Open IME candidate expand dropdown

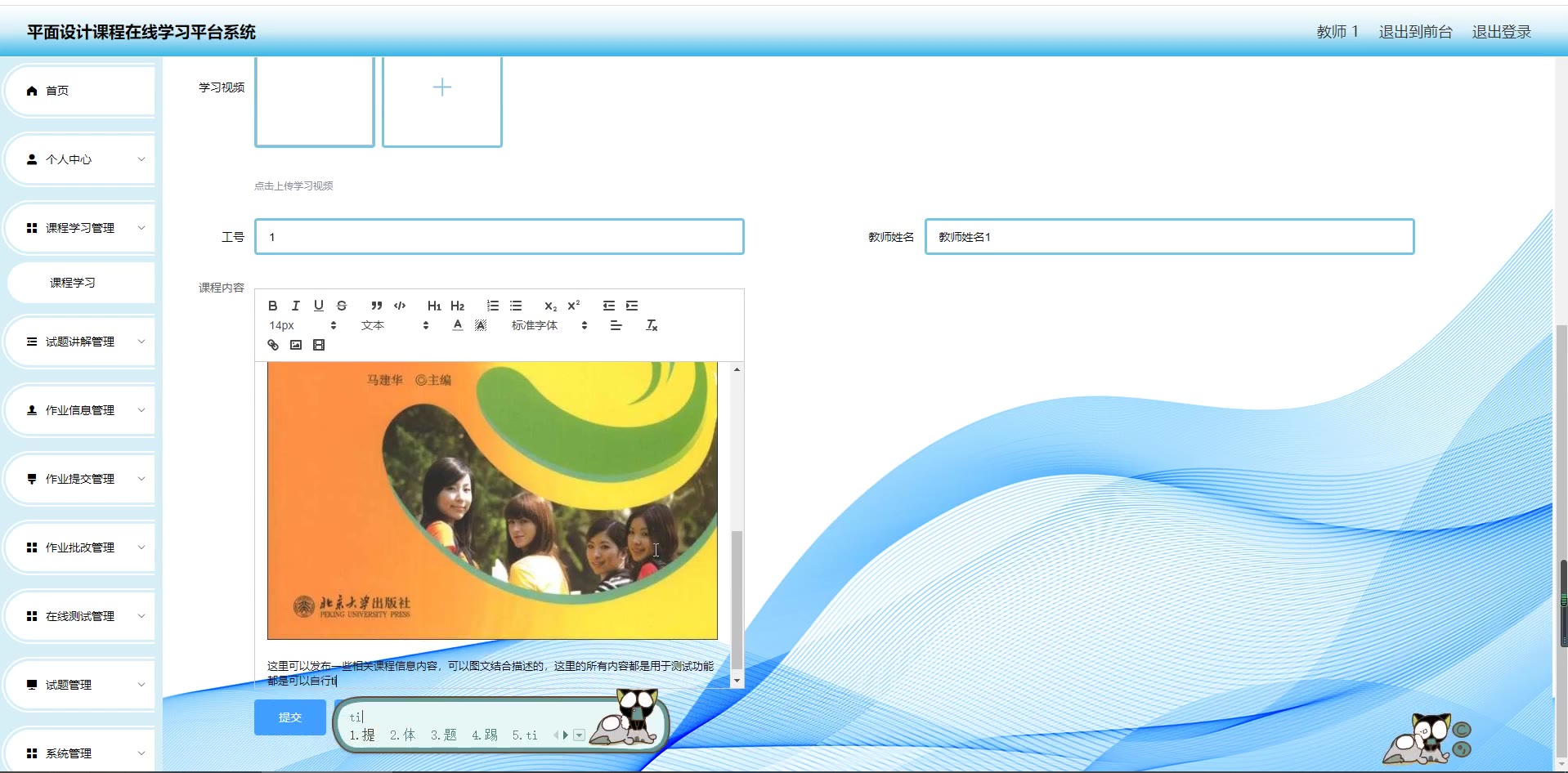(x=579, y=735)
